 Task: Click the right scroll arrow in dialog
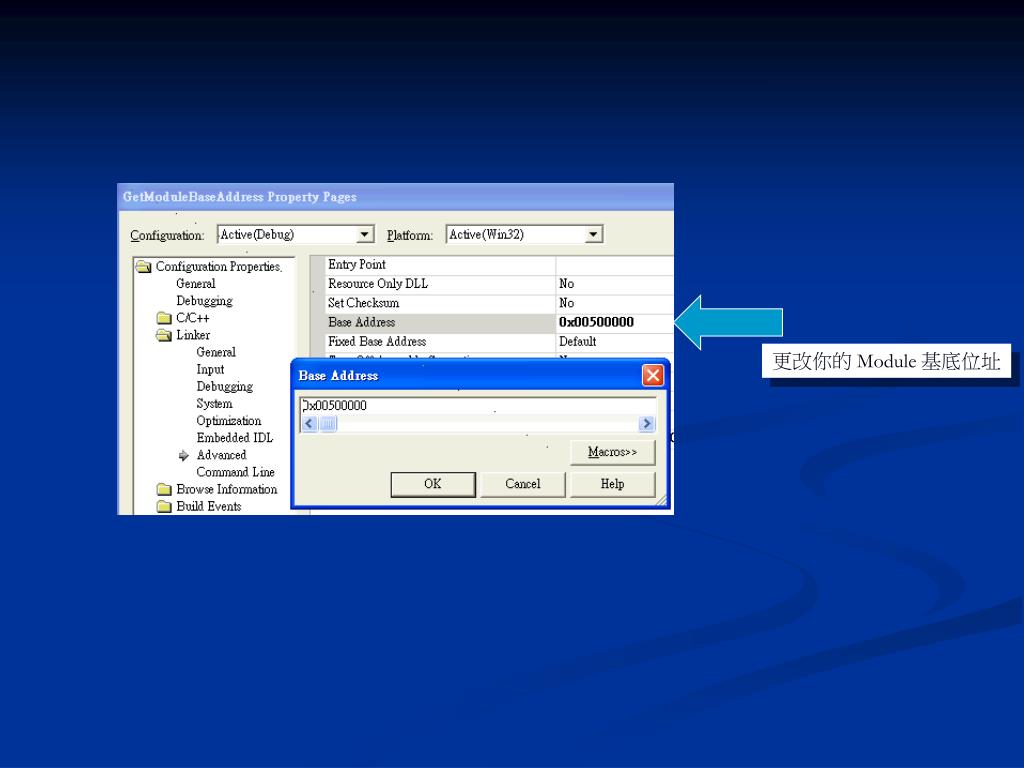pos(647,424)
